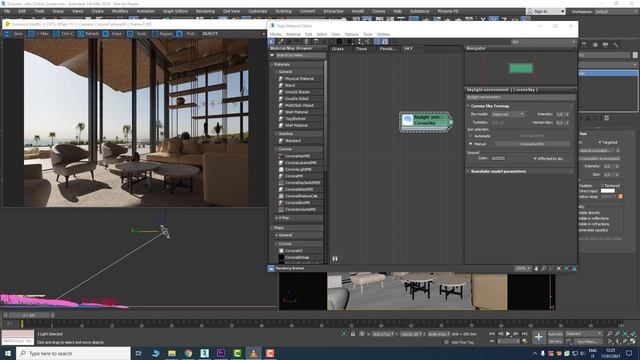
Task: Open Chrome from the Windows taskbar
Action: click(x=188, y=353)
